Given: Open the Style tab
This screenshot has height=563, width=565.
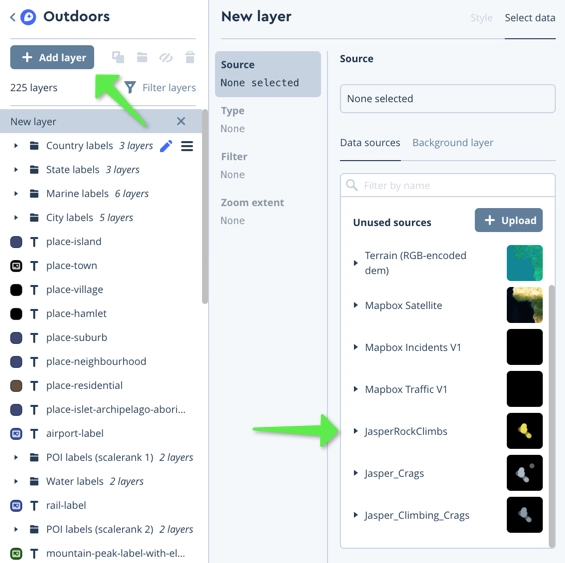Looking at the screenshot, I should click(481, 18).
